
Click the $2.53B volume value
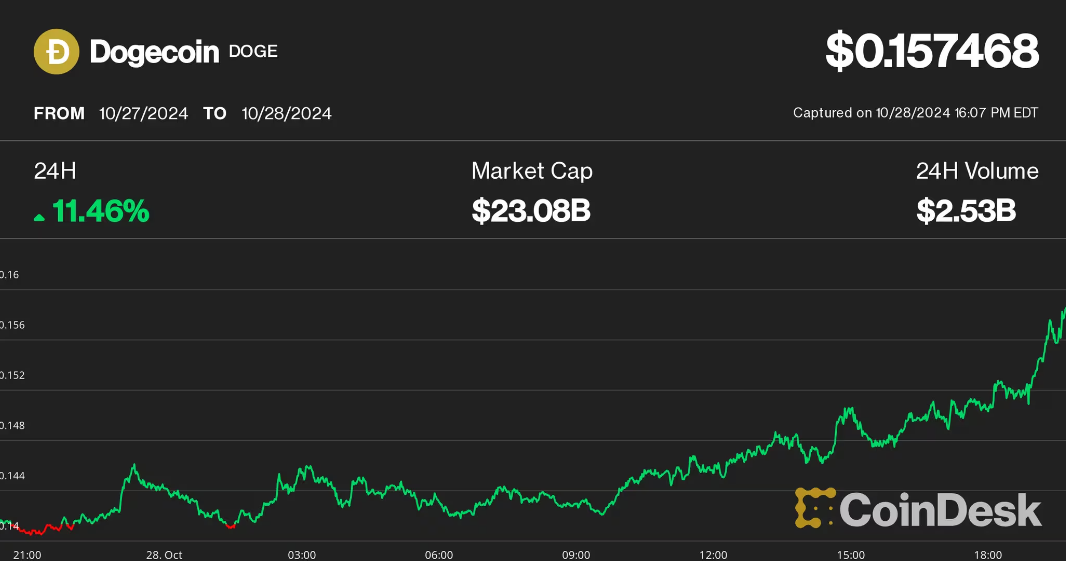click(x=966, y=211)
